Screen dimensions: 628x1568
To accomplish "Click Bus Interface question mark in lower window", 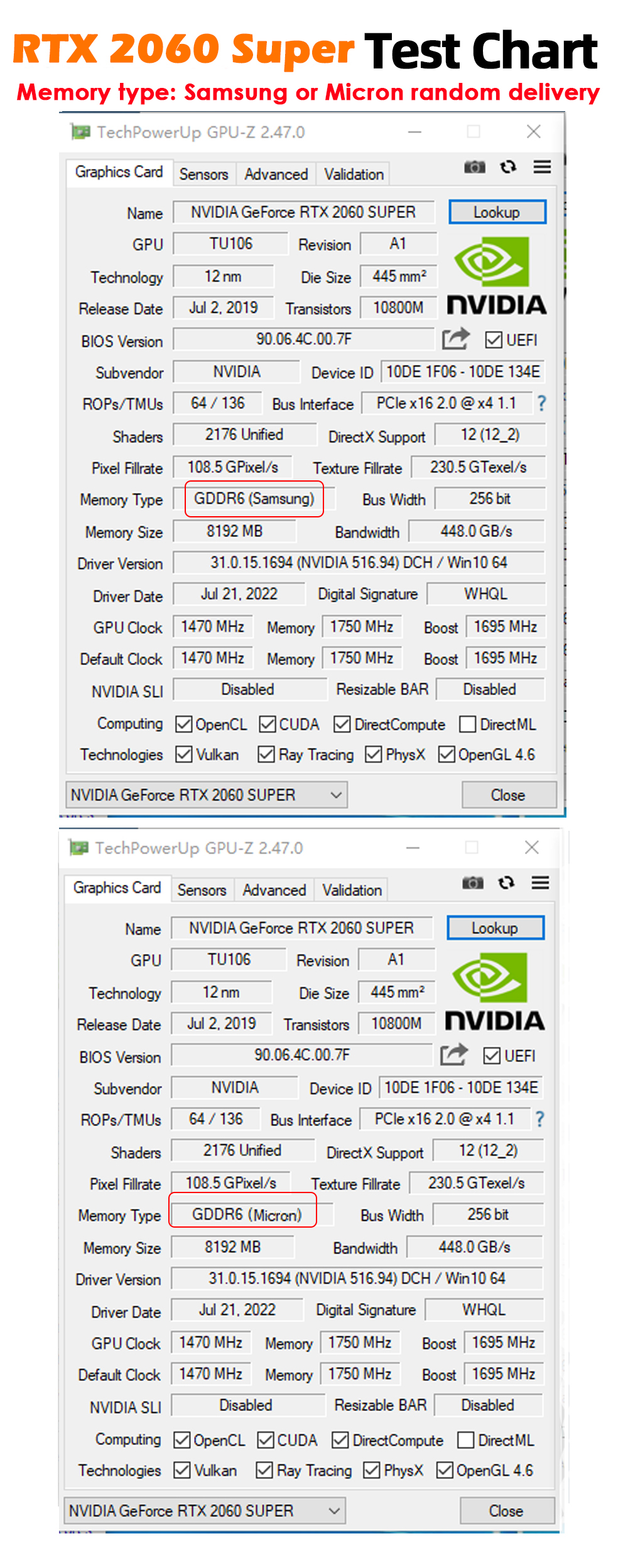I will 539,1119.
